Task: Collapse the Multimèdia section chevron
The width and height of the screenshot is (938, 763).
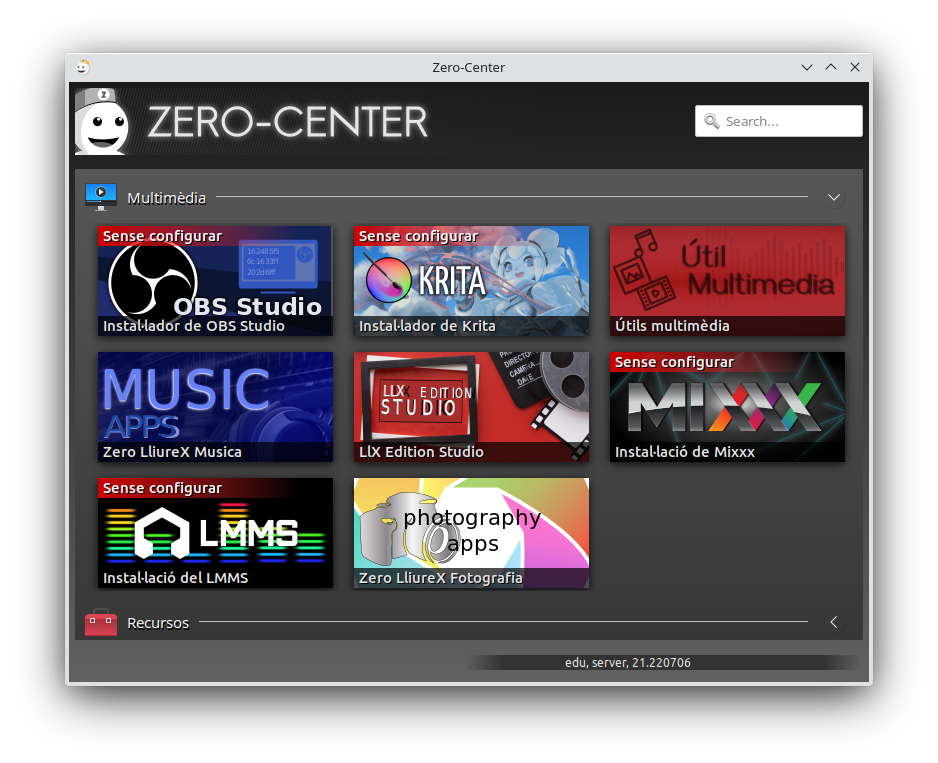Action: coord(834,198)
